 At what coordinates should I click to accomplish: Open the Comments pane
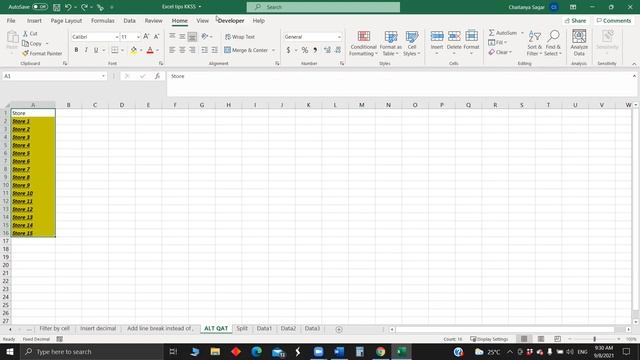point(614,21)
